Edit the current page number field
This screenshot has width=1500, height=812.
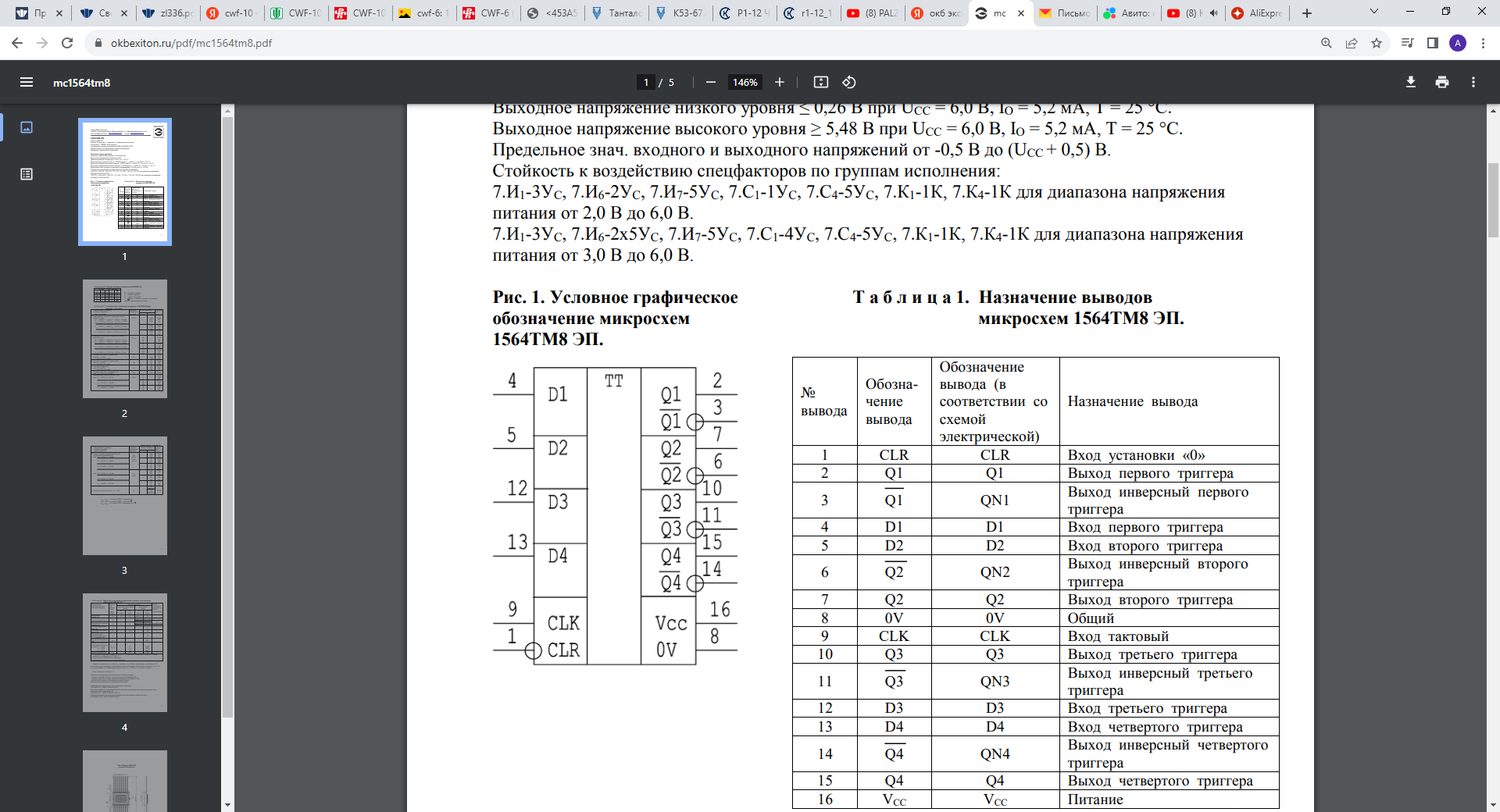pos(645,82)
